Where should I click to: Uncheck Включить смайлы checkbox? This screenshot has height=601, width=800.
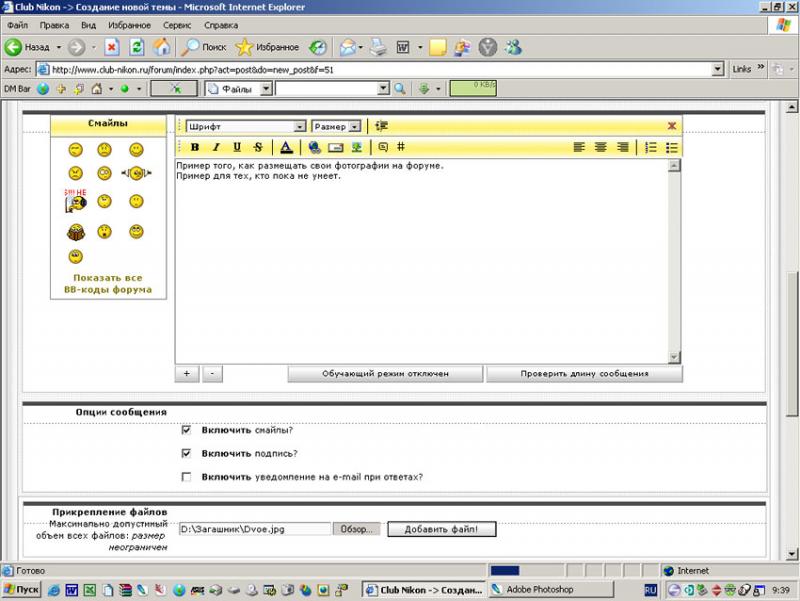click(x=186, y=430)
